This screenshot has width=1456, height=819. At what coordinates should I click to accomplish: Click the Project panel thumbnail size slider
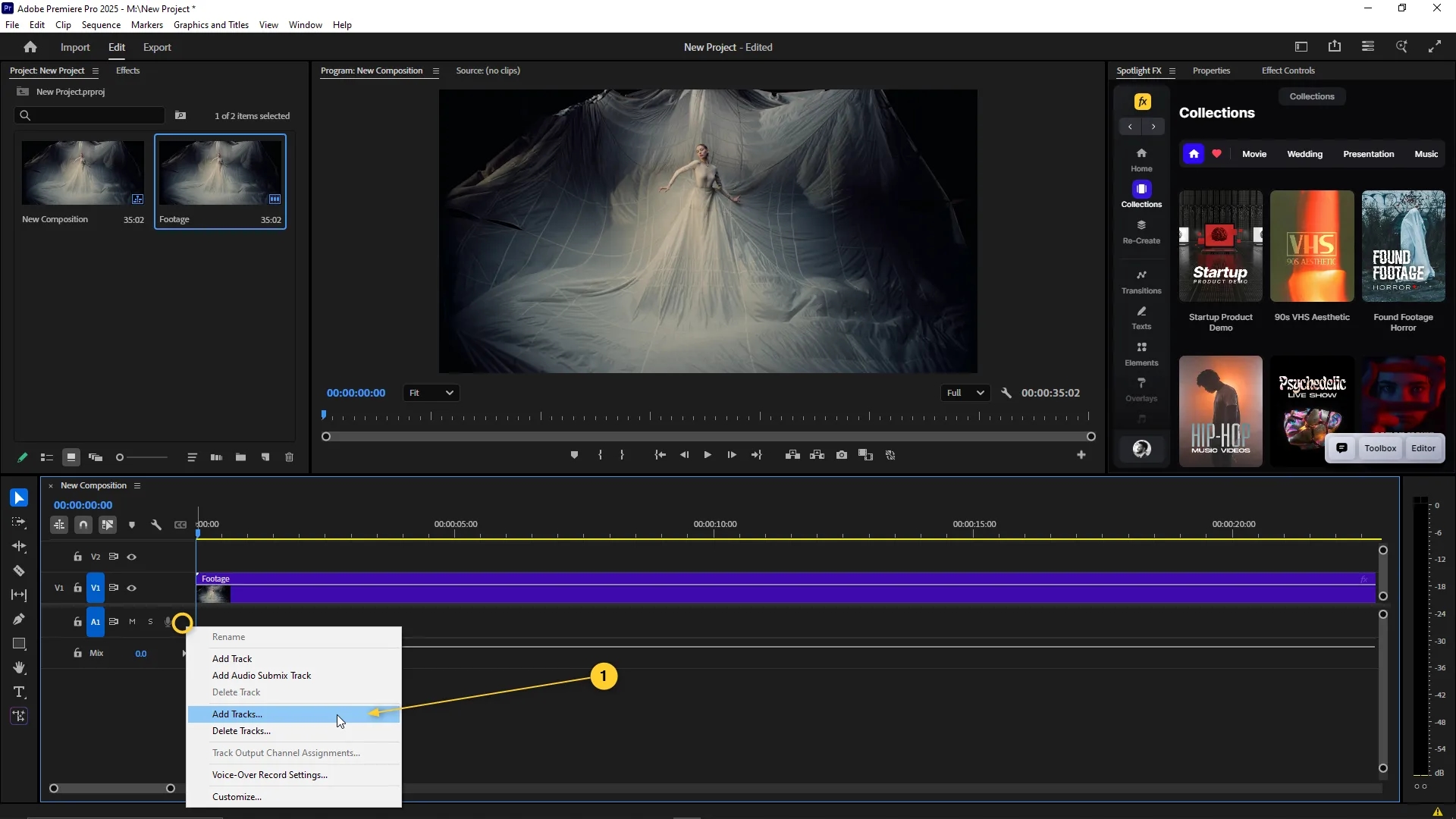coord(142,457)
